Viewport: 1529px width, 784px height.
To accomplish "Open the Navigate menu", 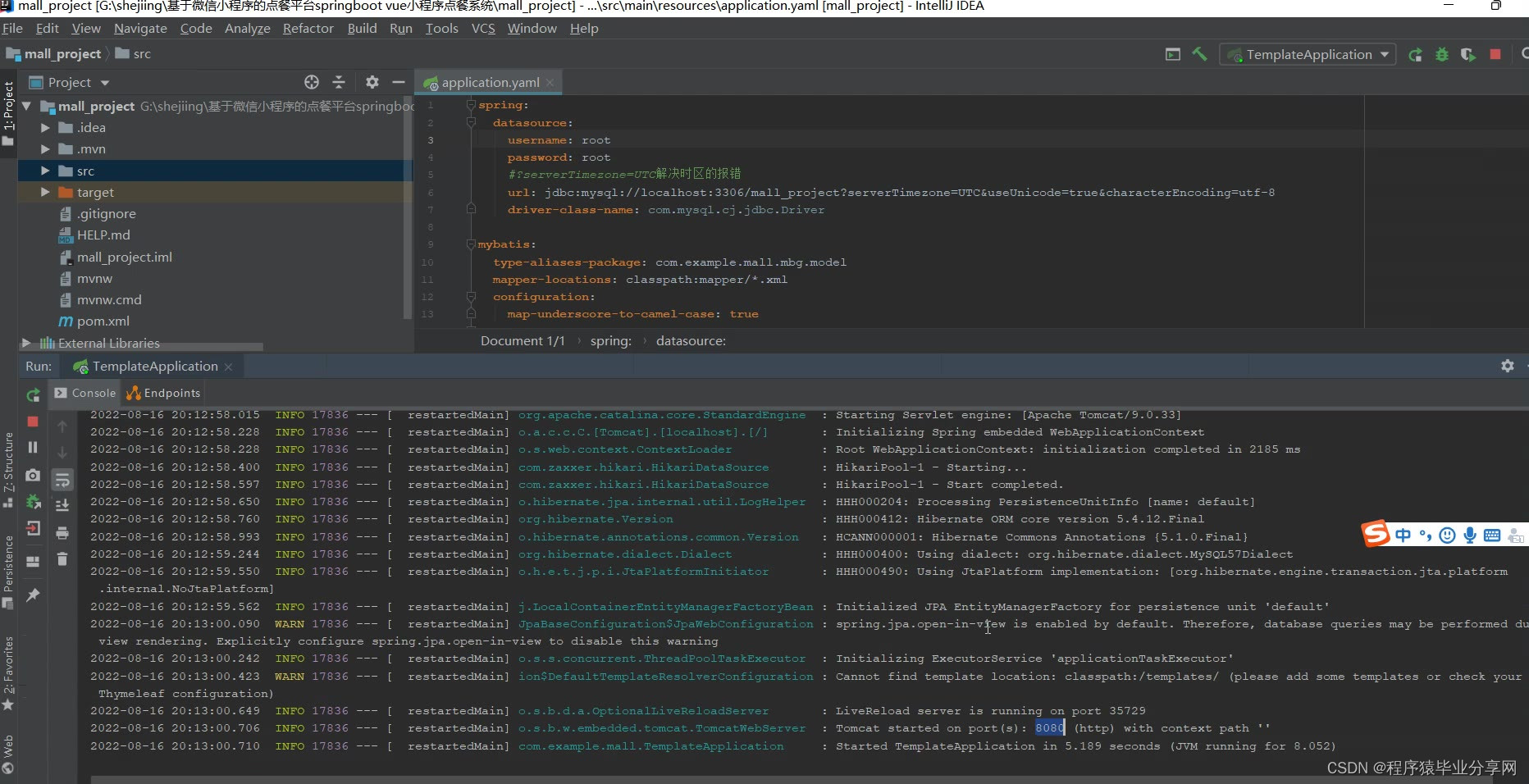I will (x=140, y=29).
